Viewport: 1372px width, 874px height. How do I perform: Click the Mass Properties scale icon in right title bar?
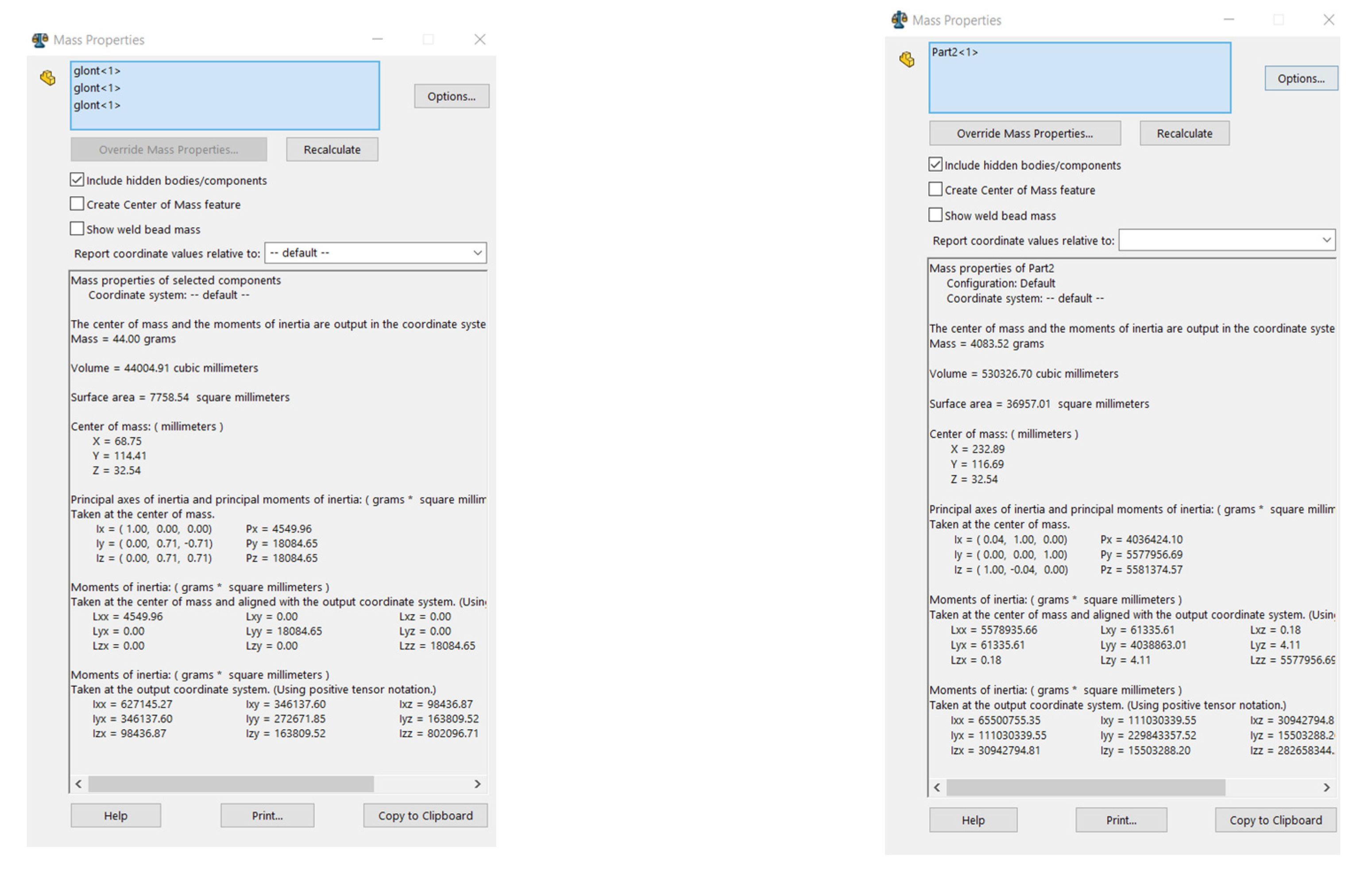[899, 20]
